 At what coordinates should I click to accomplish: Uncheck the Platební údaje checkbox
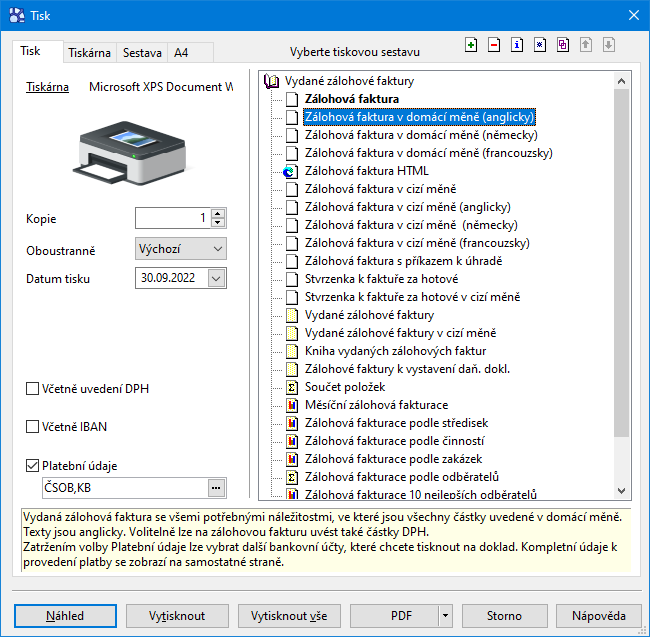32,465
